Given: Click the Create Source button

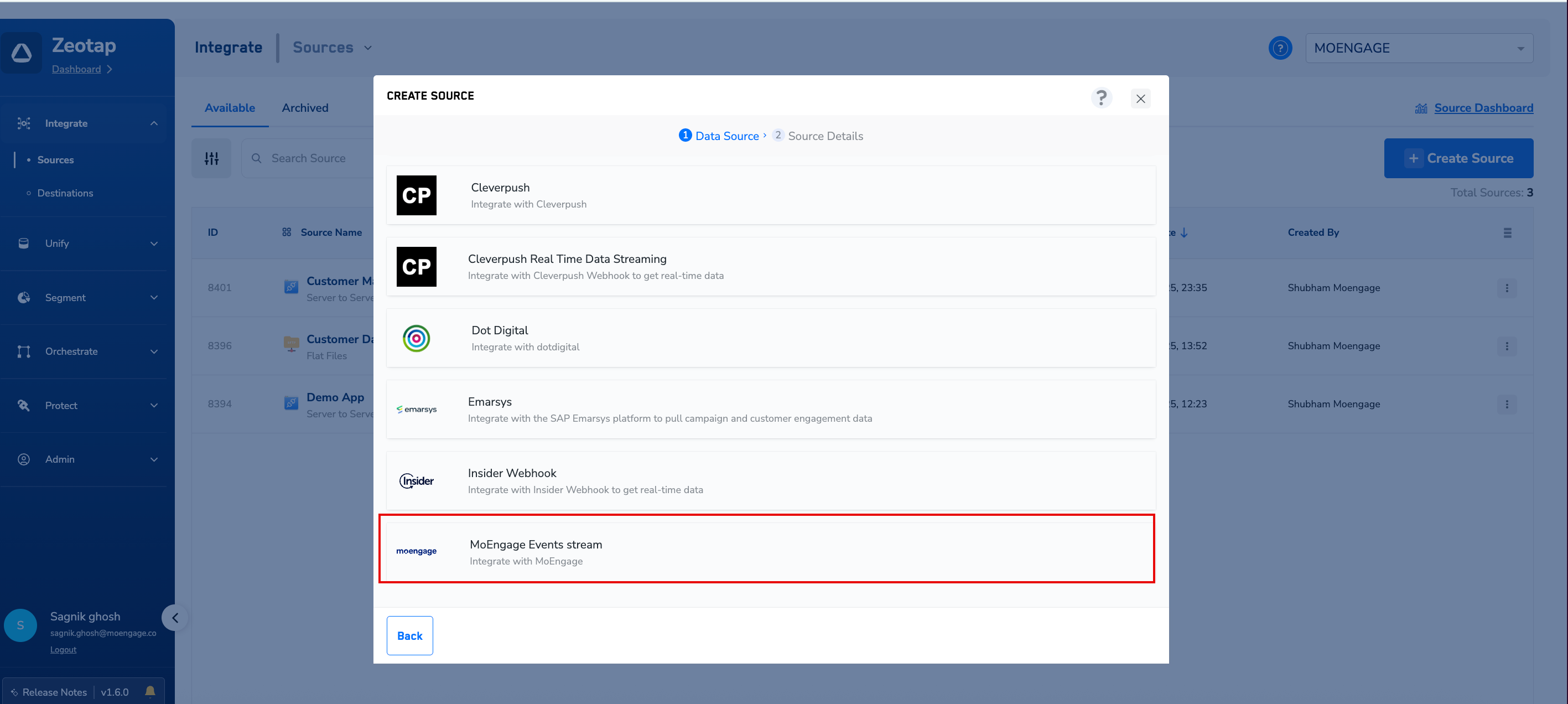Looking at the screenshot, I should pos(1458,158).
